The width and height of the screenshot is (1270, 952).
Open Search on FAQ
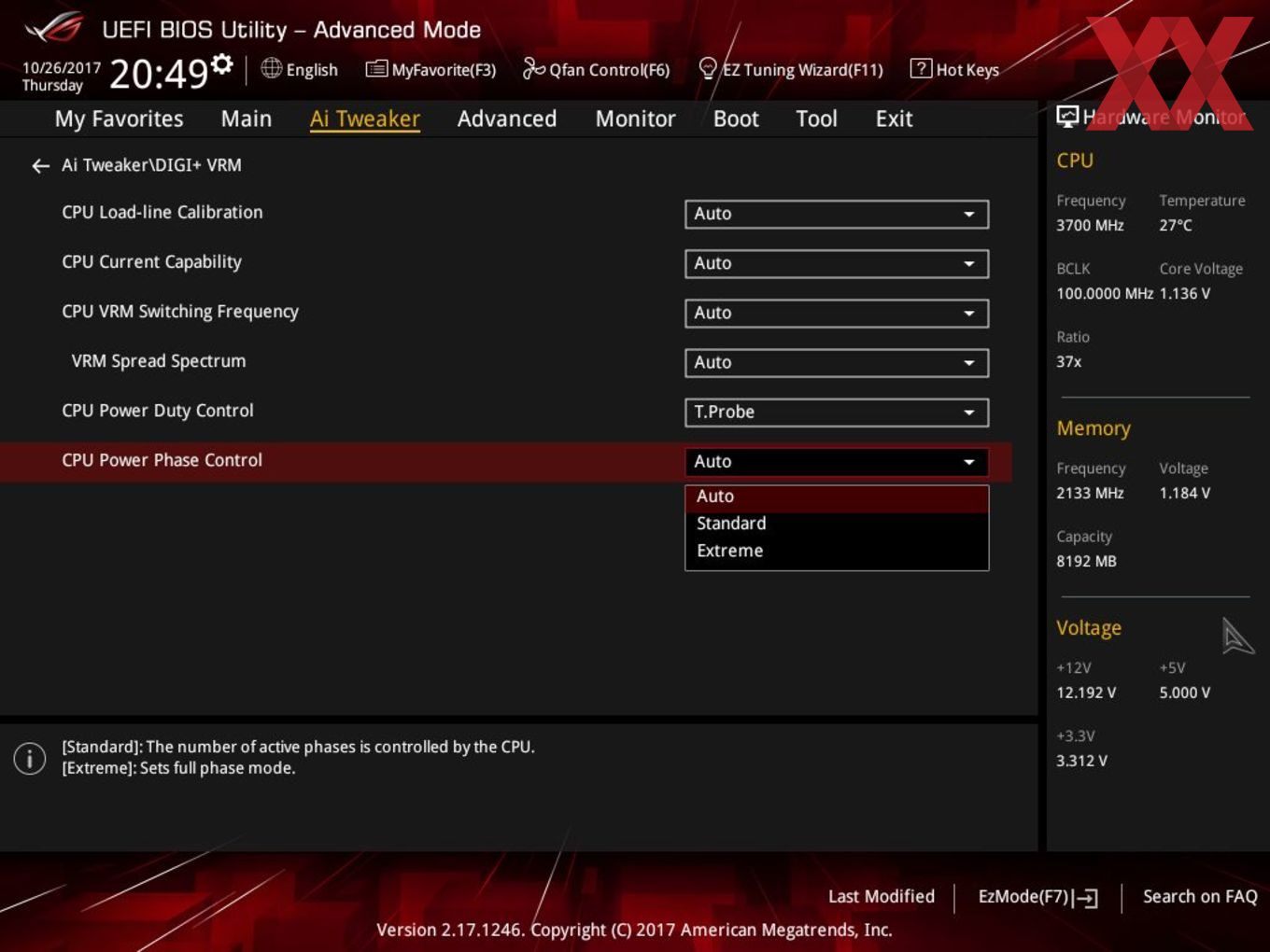tap(1200, 896)
